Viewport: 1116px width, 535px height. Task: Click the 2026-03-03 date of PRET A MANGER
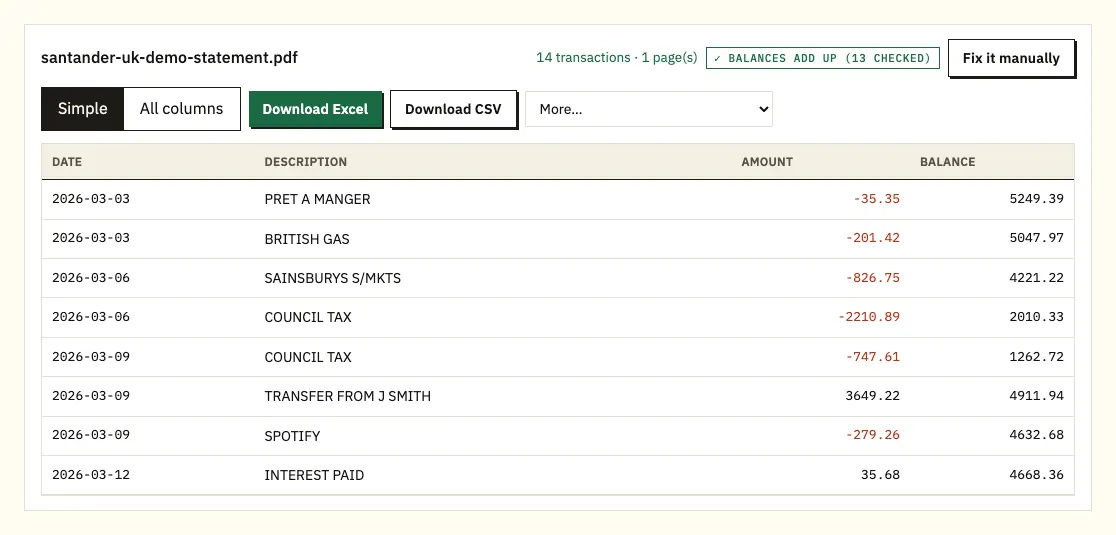pos(91,199)
